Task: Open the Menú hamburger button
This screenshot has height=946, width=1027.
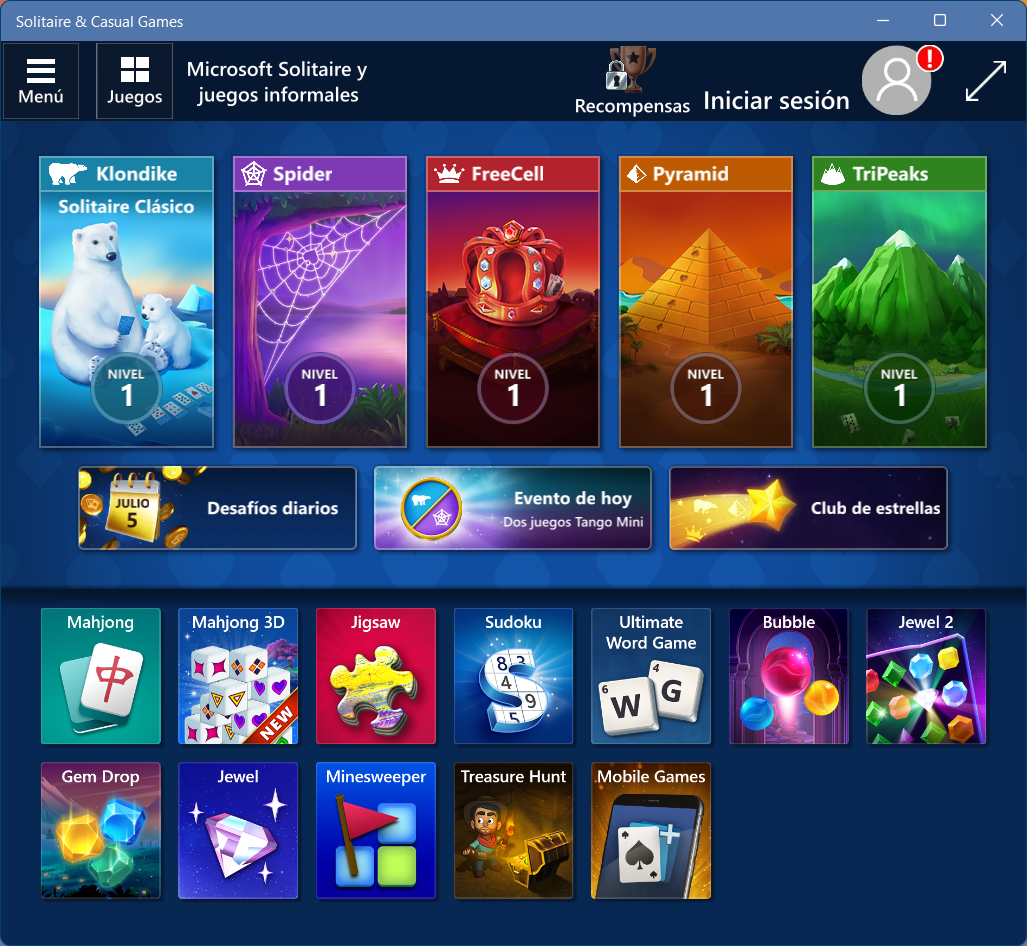Action: [41, 81]
